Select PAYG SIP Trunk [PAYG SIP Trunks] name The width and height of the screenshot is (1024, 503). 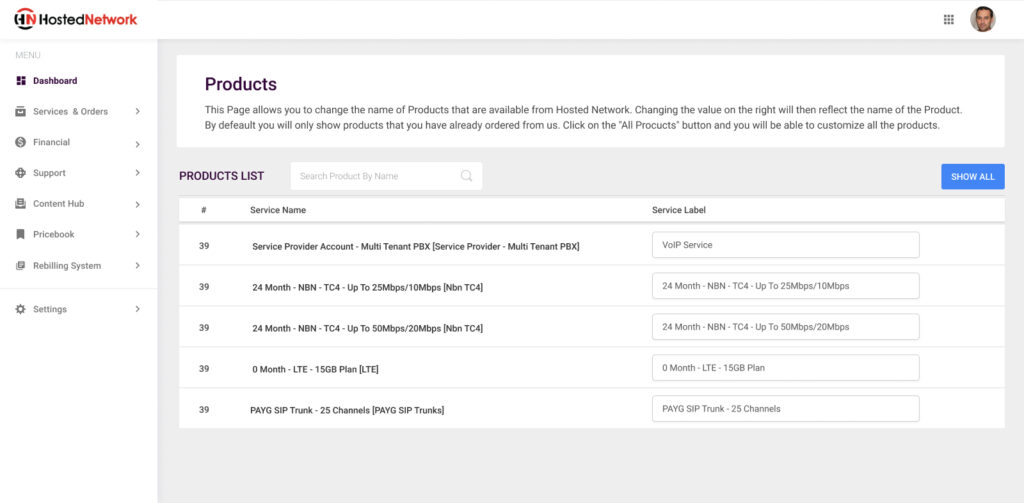click(x=347, y=411)
